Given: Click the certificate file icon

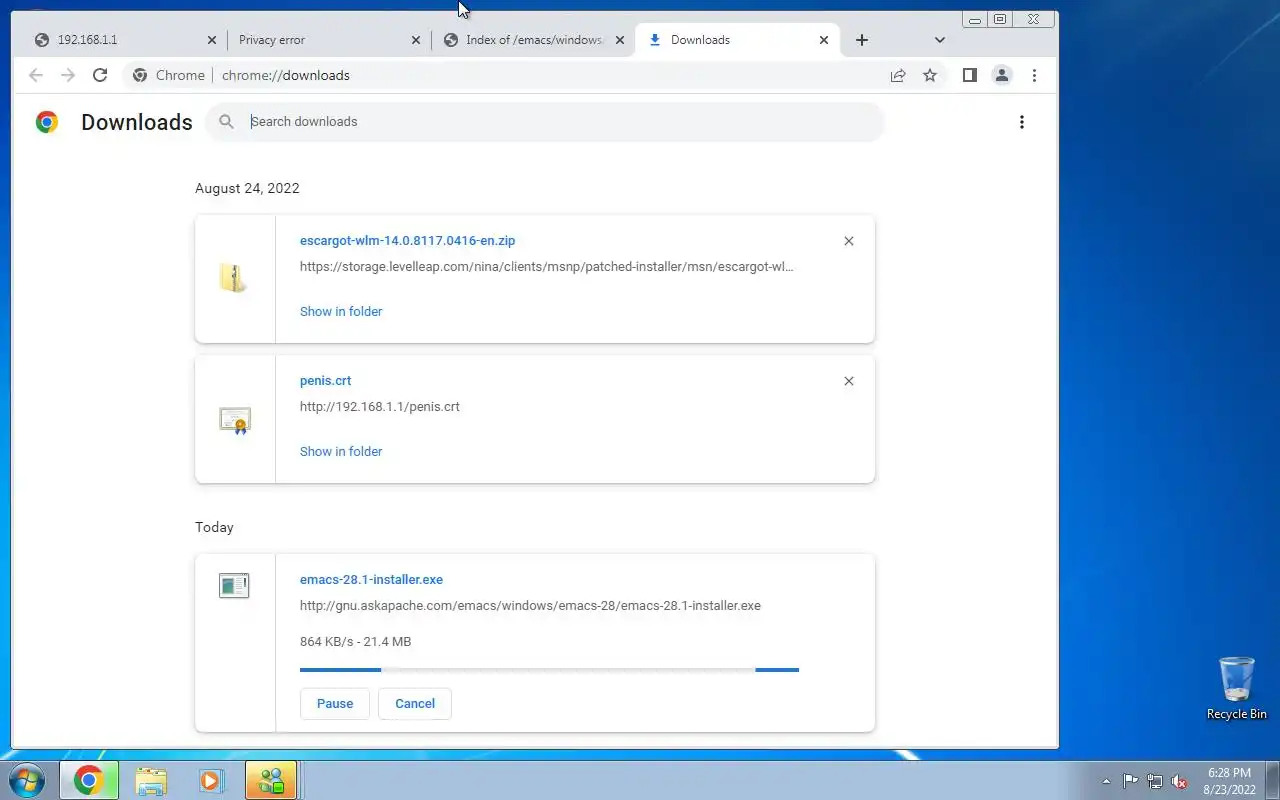Looking at the screenshot, I should coord(234,419).
